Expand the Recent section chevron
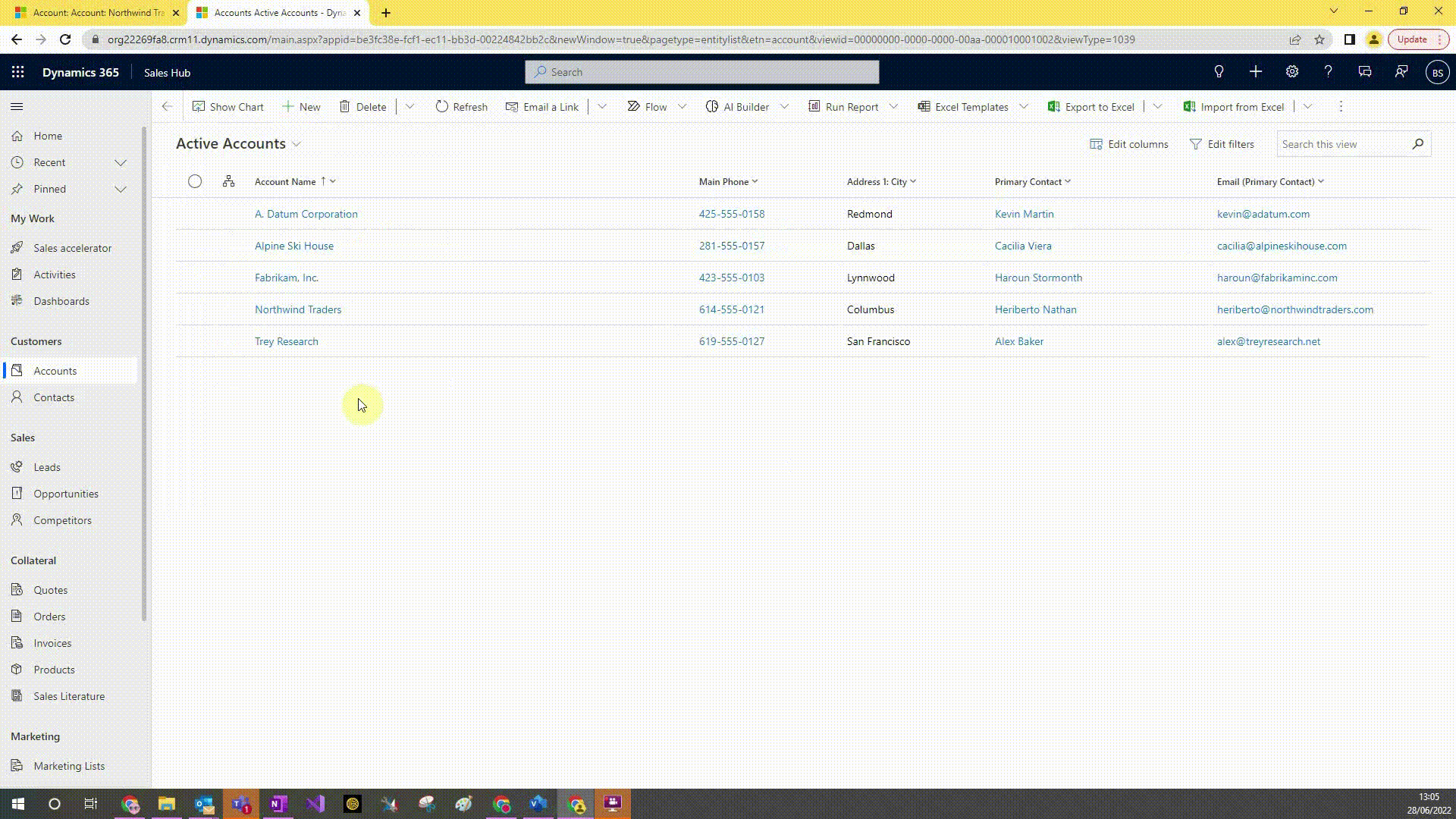This screenshot has height=819, width=1456. (x=120, y=162)
